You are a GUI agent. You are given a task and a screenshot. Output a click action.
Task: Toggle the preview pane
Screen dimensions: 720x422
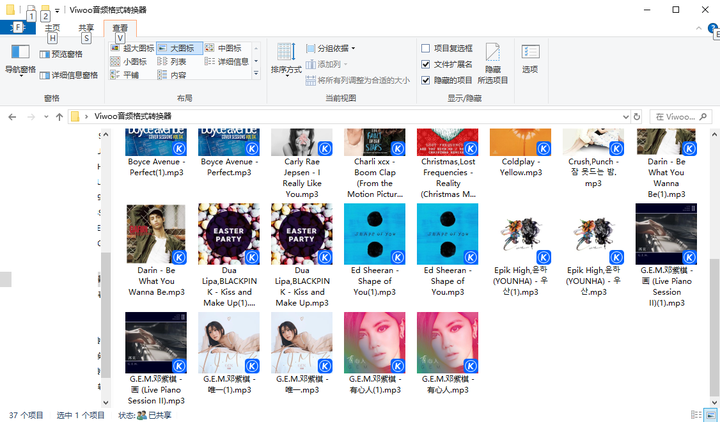[x=61, y=54]
